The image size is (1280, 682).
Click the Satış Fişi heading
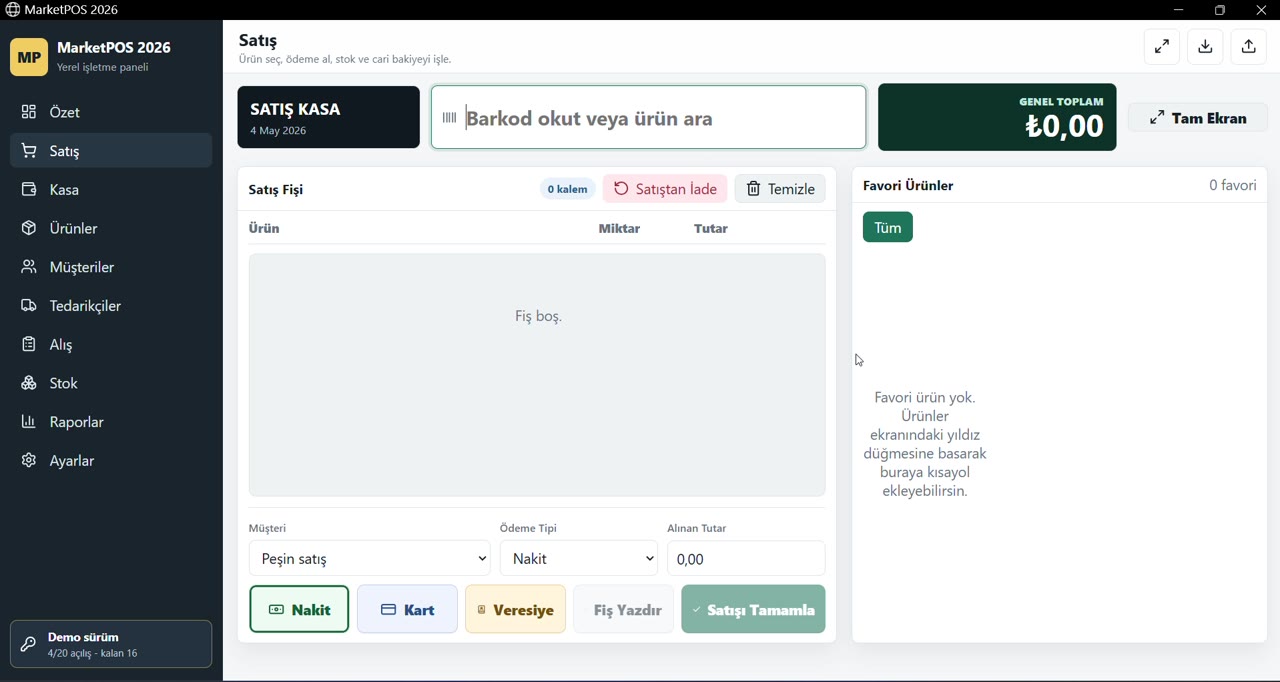(x=276, y=190)
